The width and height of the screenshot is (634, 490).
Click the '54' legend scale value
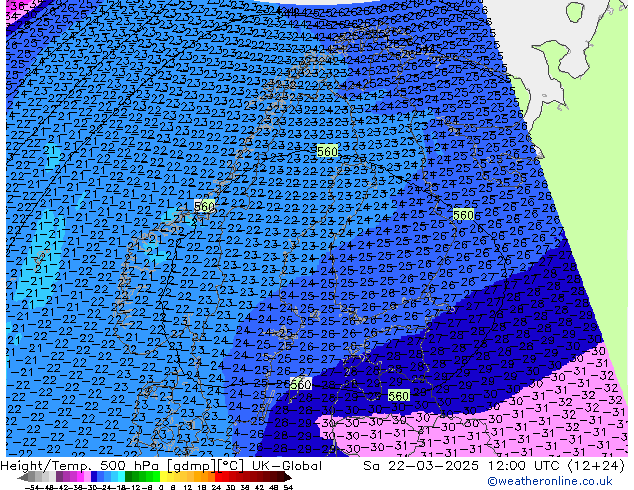(x=288, y=487)
